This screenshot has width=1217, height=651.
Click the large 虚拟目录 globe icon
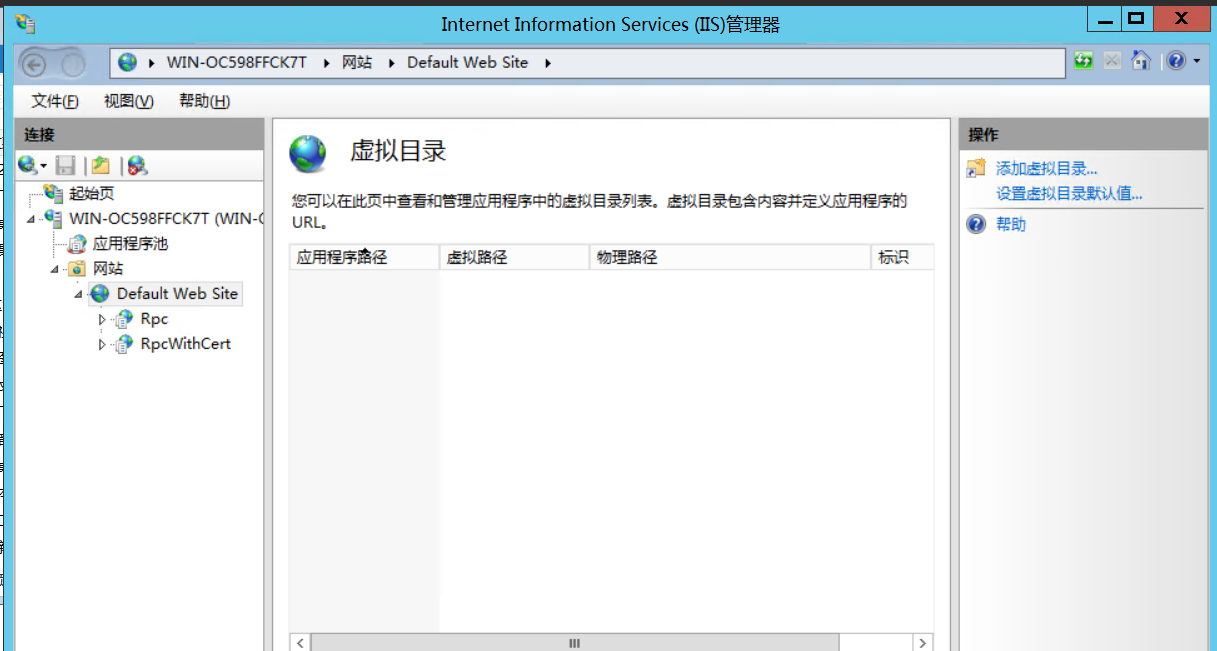coord(308,154)
